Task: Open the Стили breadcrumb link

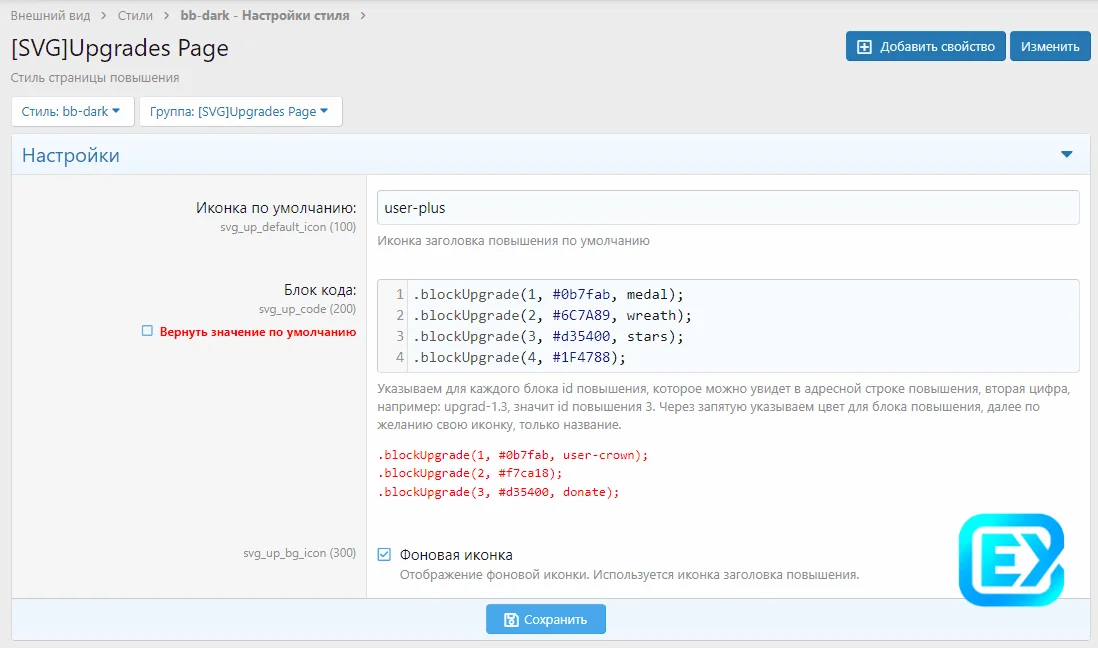Action: click(x=135, y=16)
